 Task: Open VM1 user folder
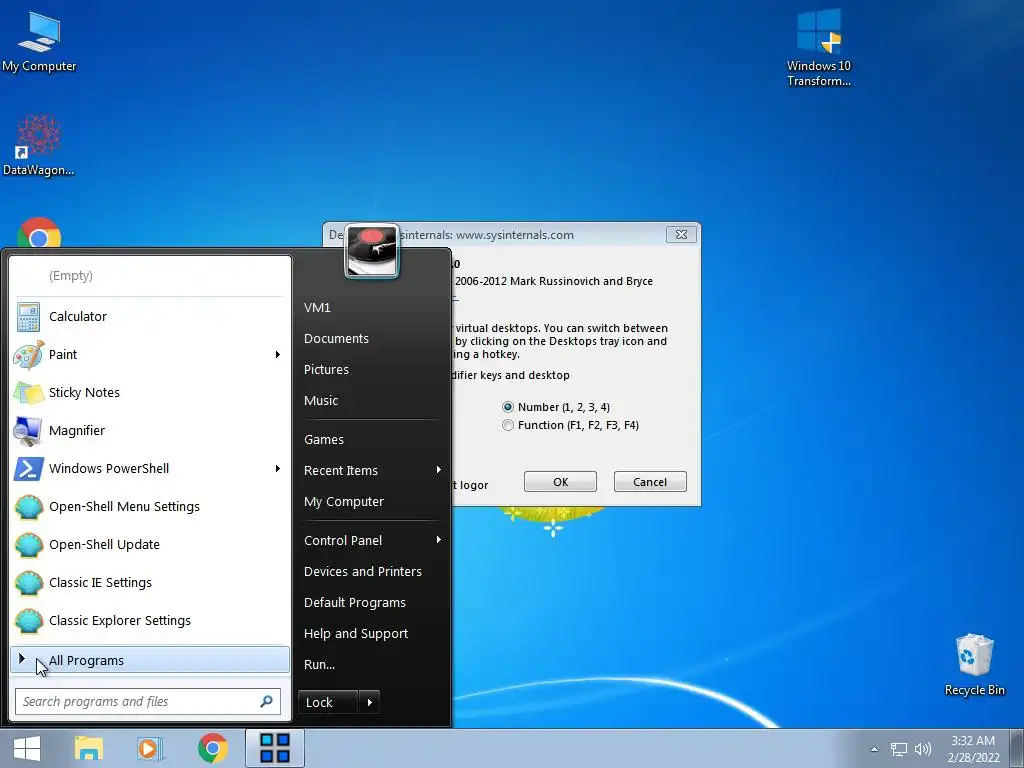point(317,308)
